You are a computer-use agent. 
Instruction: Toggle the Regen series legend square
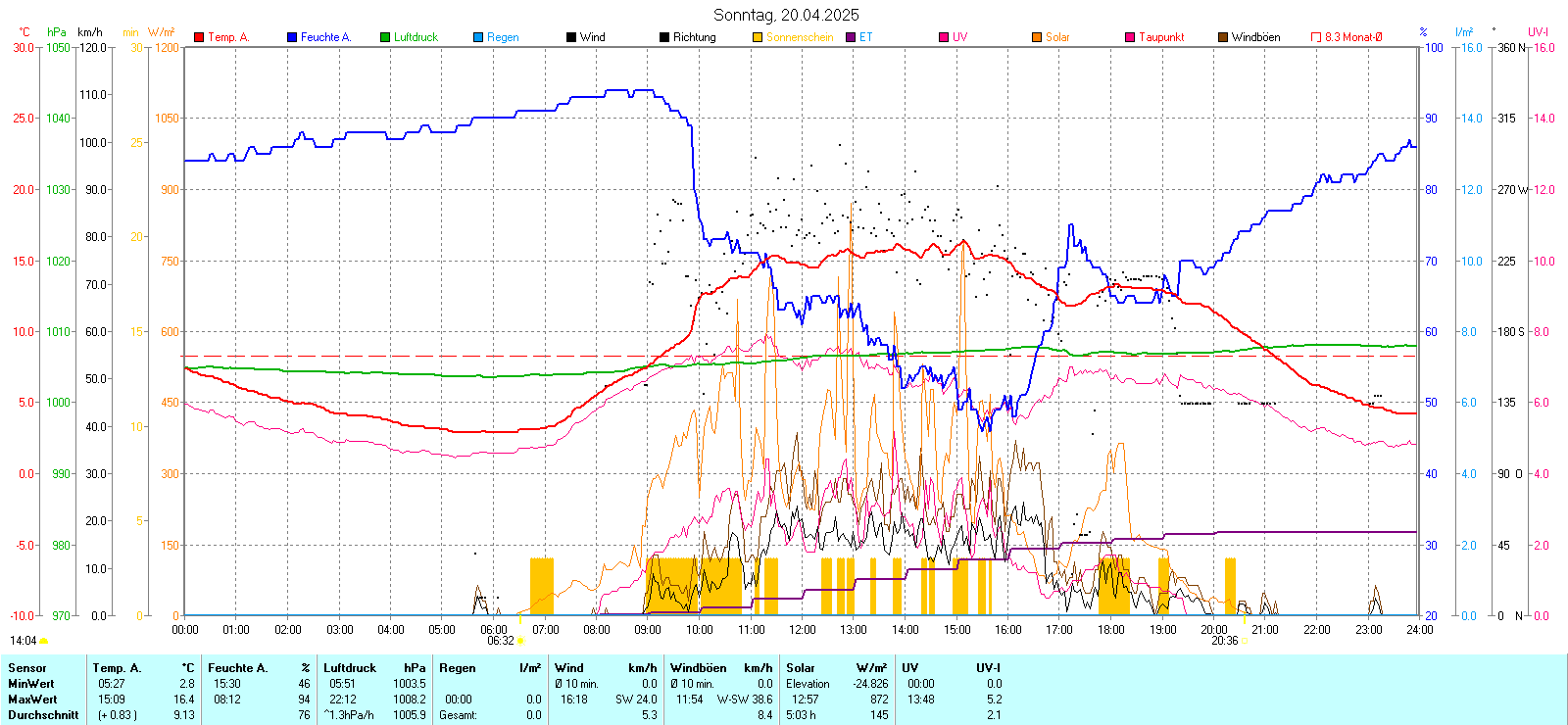[x=478, y=37]
